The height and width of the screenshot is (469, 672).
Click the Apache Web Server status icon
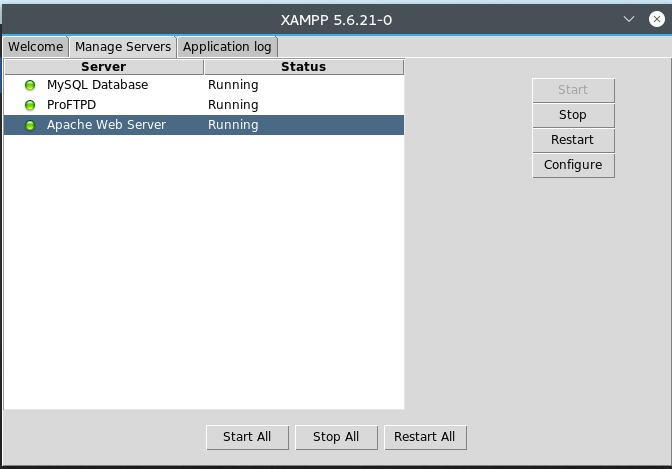[30, 125]
